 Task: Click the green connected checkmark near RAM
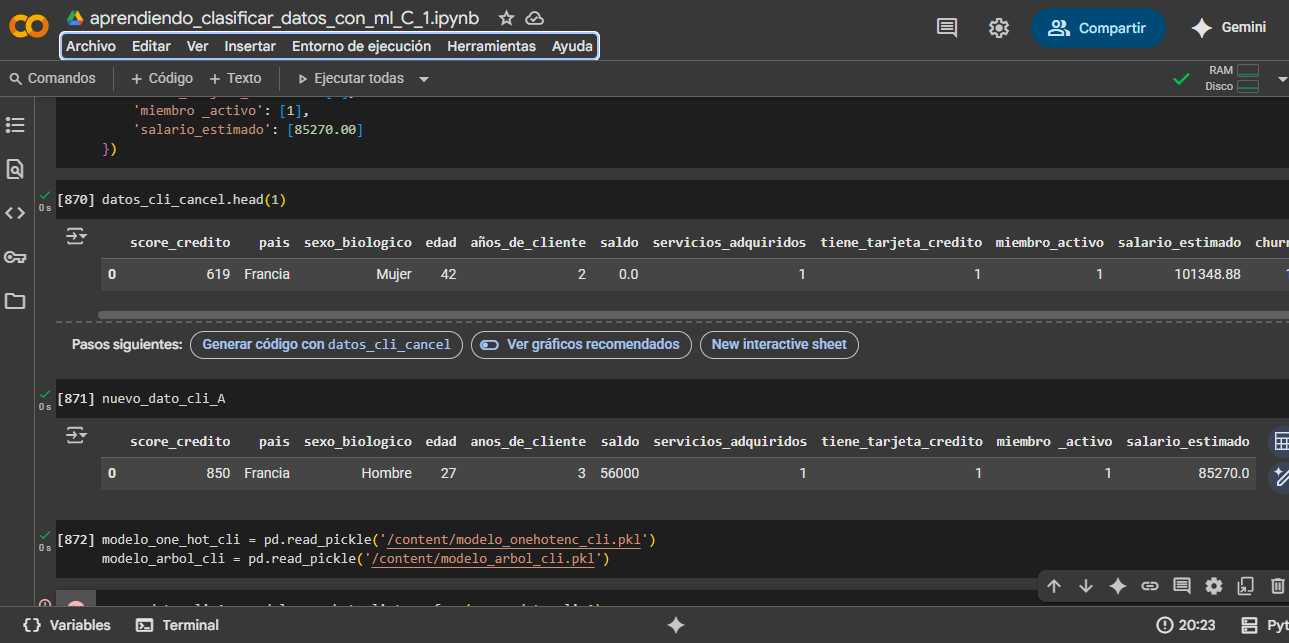tap(1181, 78)
